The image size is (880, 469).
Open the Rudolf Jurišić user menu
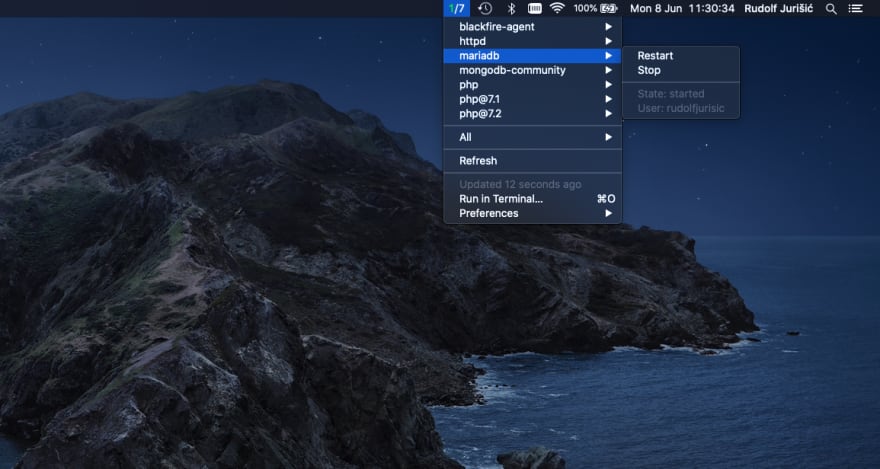pos(778,8)
